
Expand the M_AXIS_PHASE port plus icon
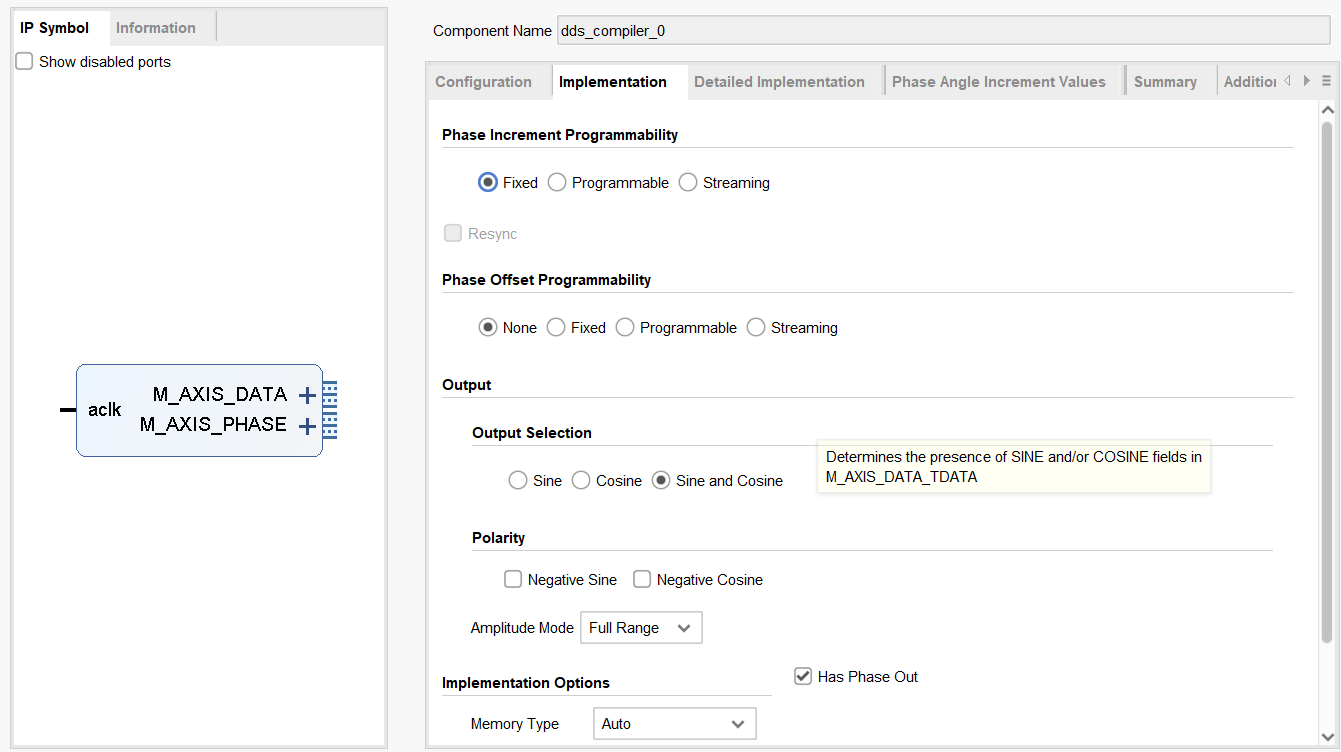308,427
